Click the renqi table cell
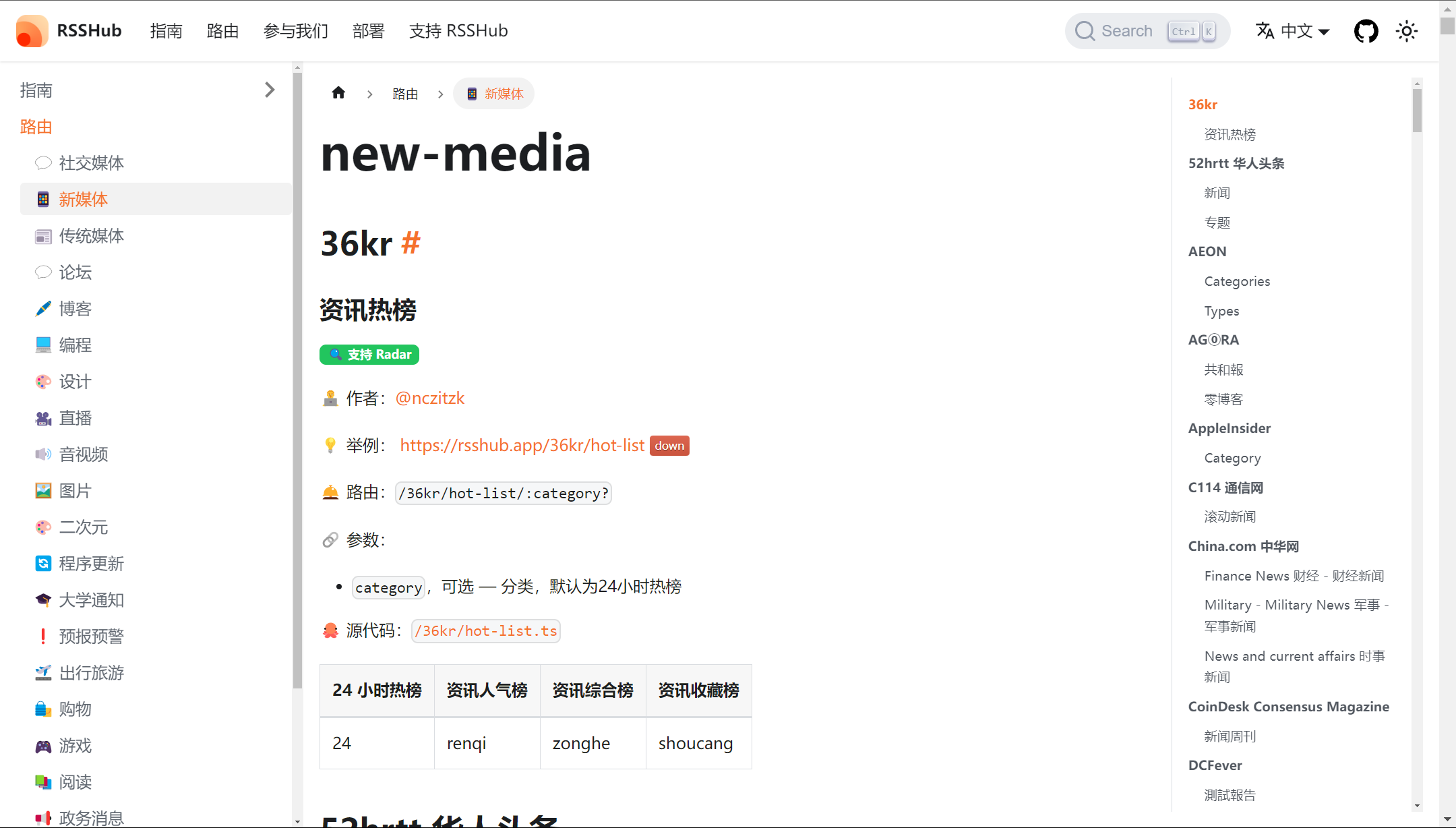Viewport: 1456px width, 828px height. (x=487, y=743)
